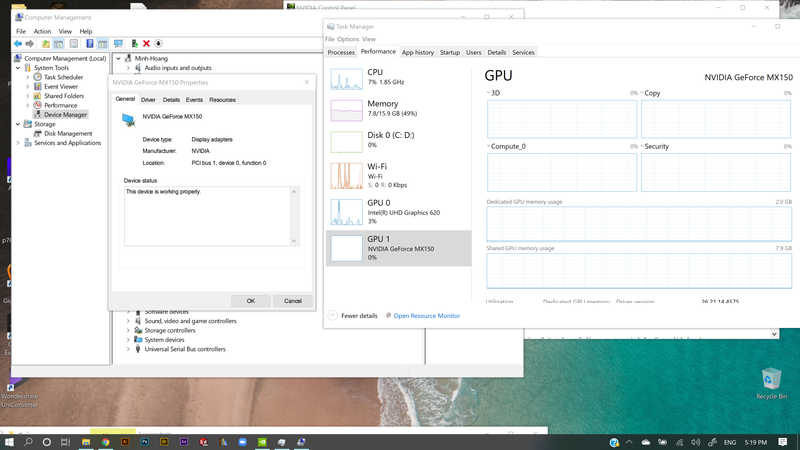Expand Event Viewer node arrow

[28, 87]
